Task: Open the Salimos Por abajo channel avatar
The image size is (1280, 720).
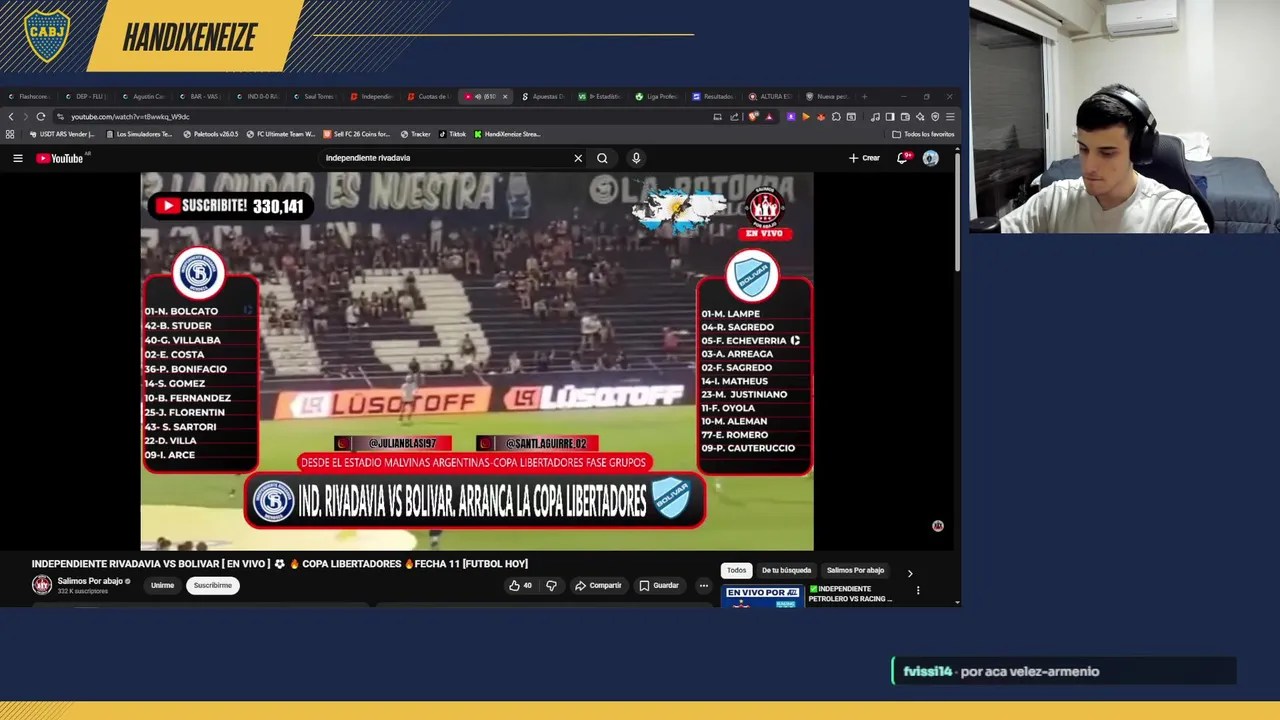Action: tap(42, 585)
